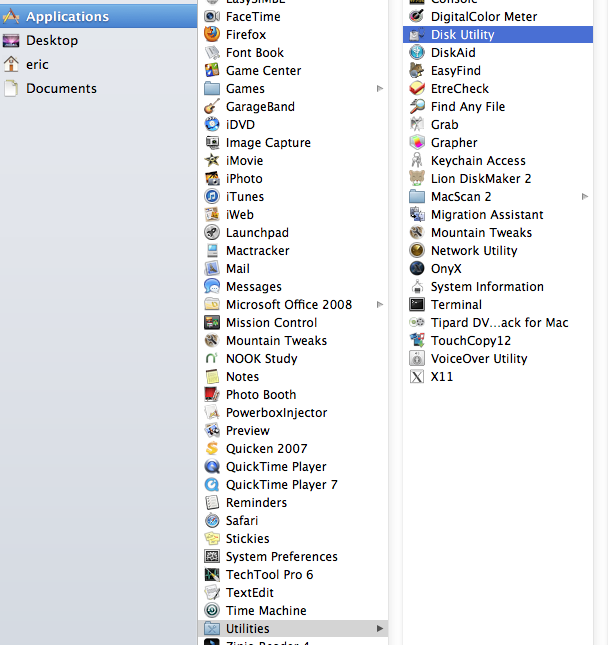
Task: Expand the Games folder arrow
Action: (380, 88)
